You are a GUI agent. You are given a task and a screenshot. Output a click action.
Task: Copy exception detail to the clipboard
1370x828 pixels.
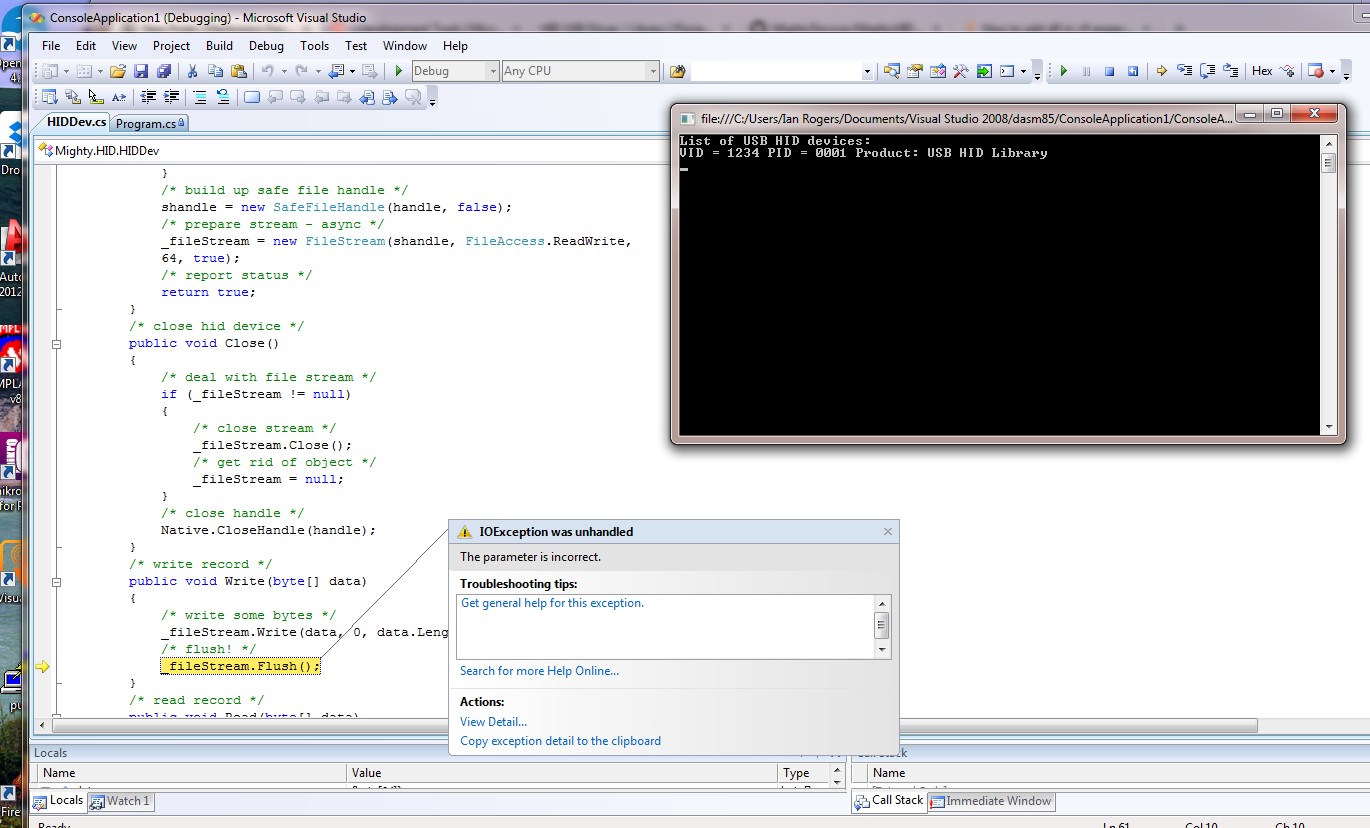pyautogui.click(x=560, y=741)
